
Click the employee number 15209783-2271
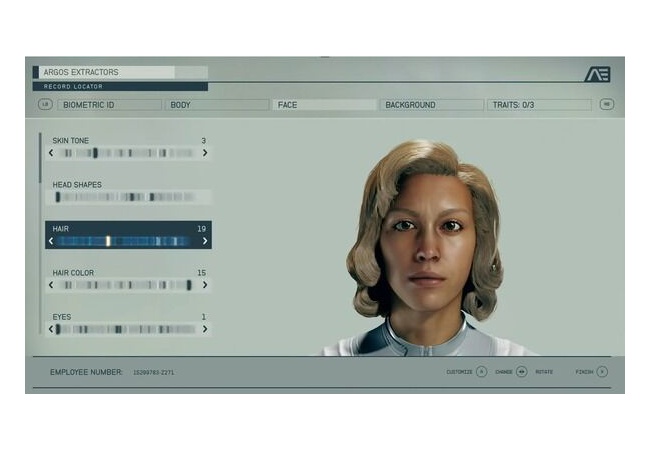153,373
